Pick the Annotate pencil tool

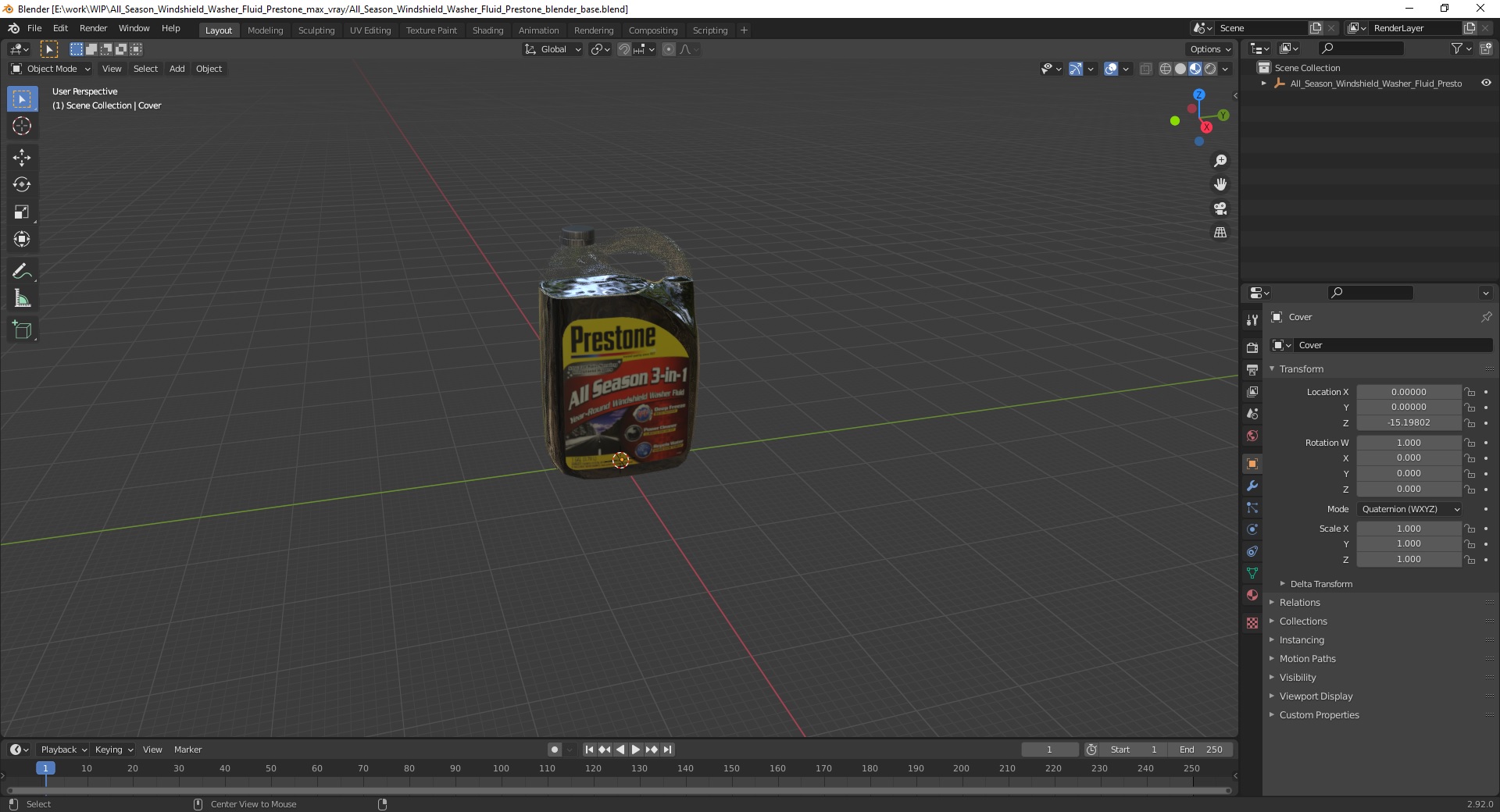click(22, 272)
